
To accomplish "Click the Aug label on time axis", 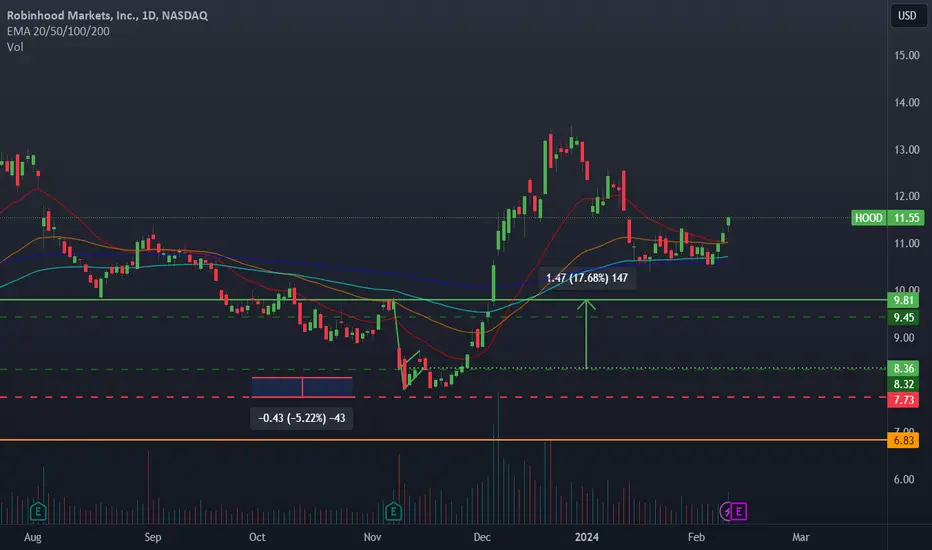I will (33, 538).
